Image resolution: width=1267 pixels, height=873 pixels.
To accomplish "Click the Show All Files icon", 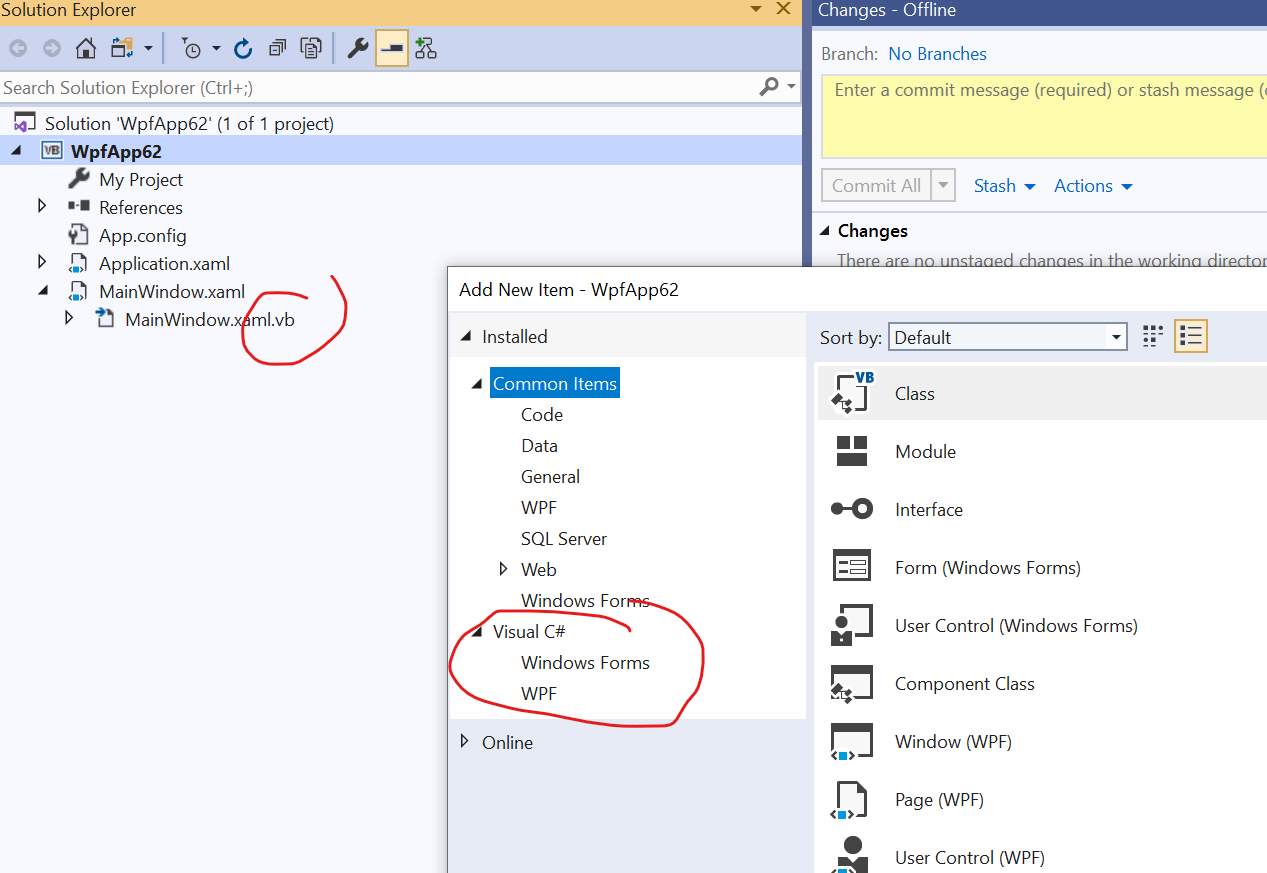I will 311,48.
